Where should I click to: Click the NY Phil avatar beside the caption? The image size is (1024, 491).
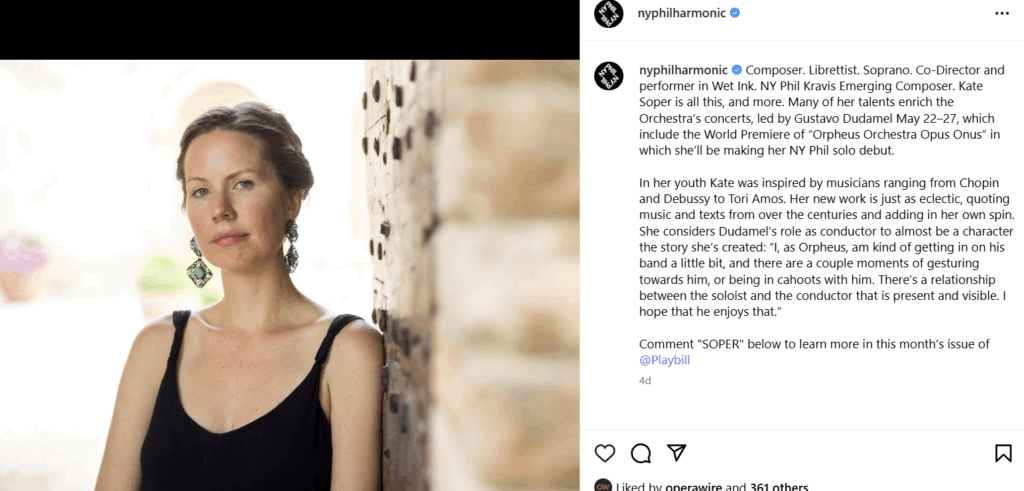608,76
